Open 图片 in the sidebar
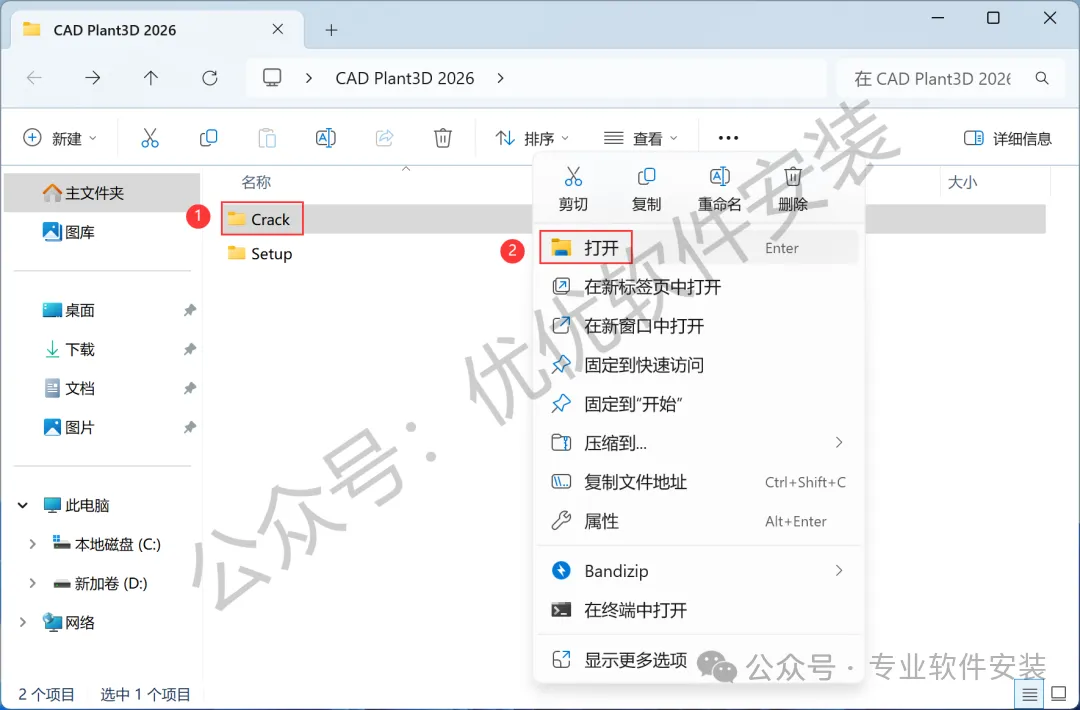This screenshot has width=1080, height=710. 102,428
